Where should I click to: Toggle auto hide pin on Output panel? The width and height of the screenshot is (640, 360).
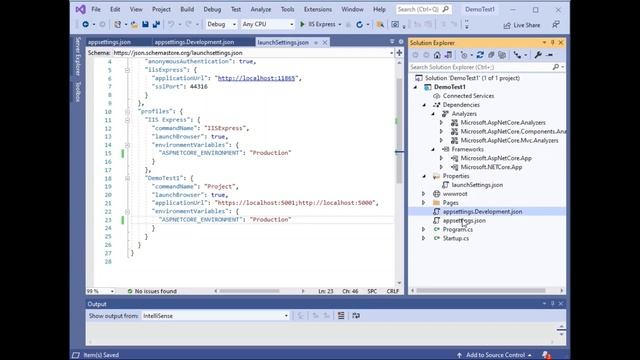[x=553, y=304]
